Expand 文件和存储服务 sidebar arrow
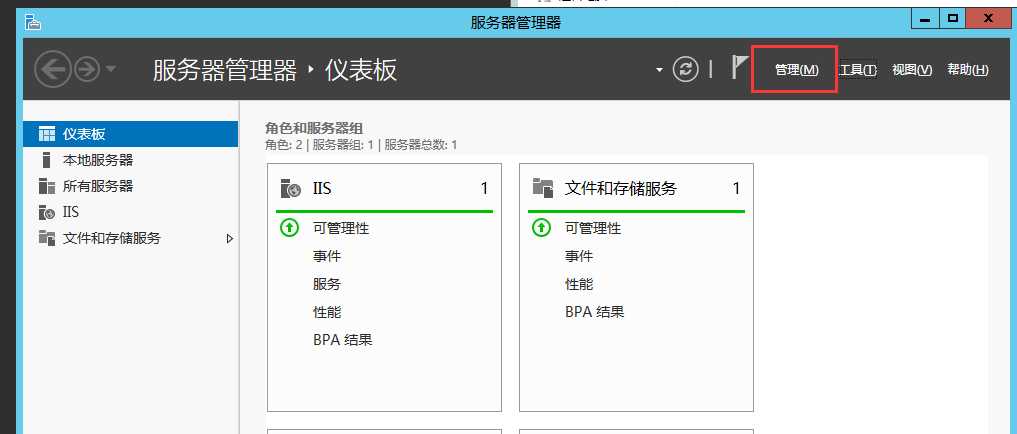 click(x=230, y=238)
